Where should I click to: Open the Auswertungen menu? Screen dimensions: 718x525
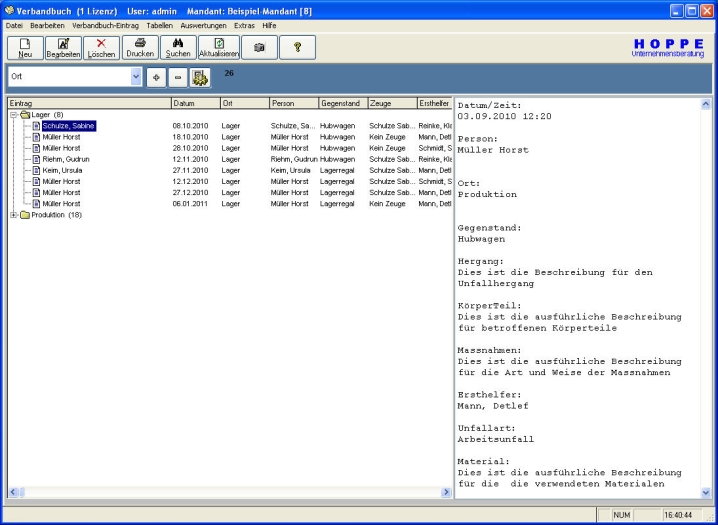click(x=203, y=24)
